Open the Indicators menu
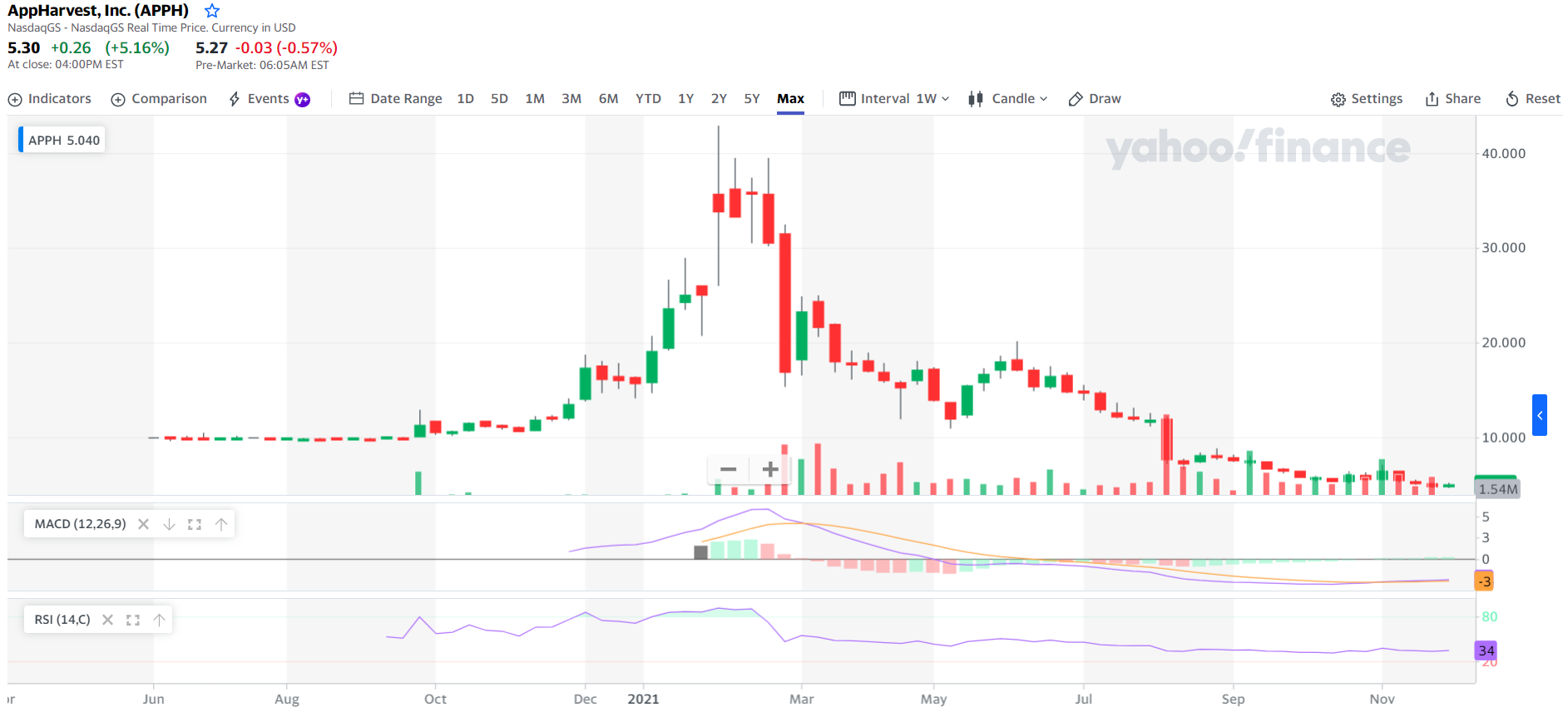Viewport: 1568px width, 727px height. click(50, 99)
